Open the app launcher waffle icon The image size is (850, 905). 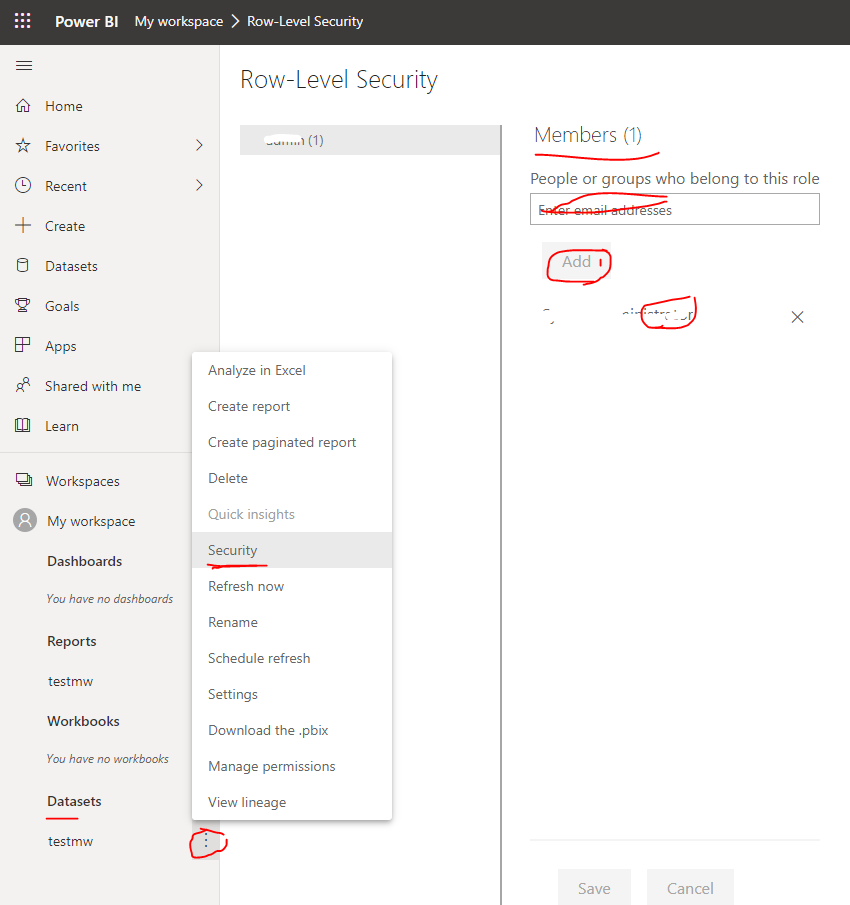[23, 21]
